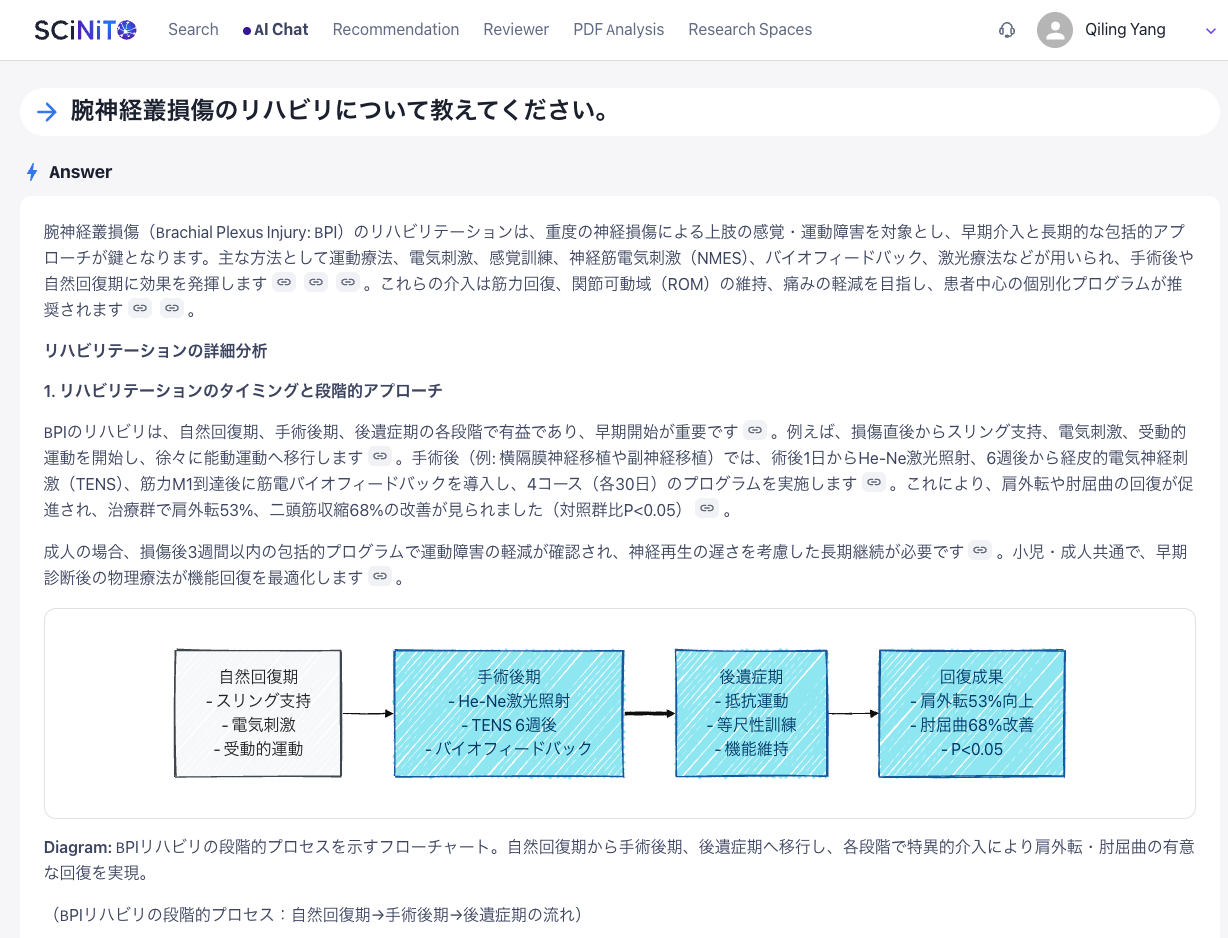
Task: Open the headset support icon
Action: 1007,30
